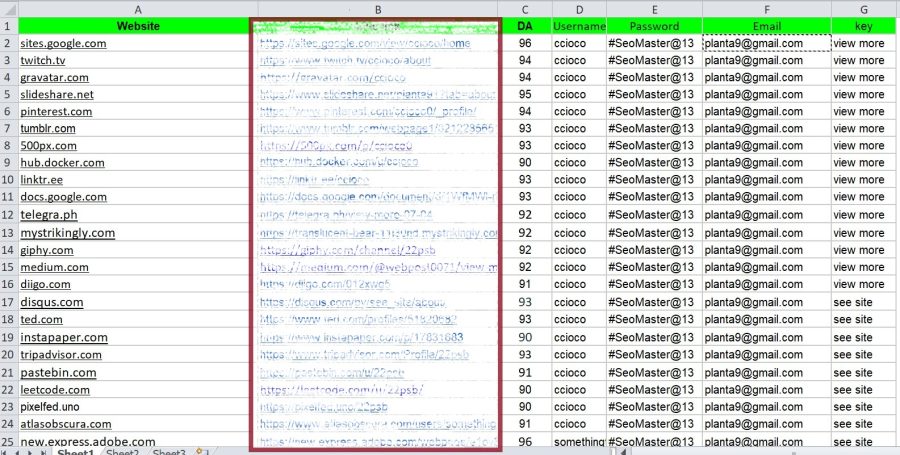Open the slideshare.net link
Screen dimensions: 900x455
(x=57, y=95)
